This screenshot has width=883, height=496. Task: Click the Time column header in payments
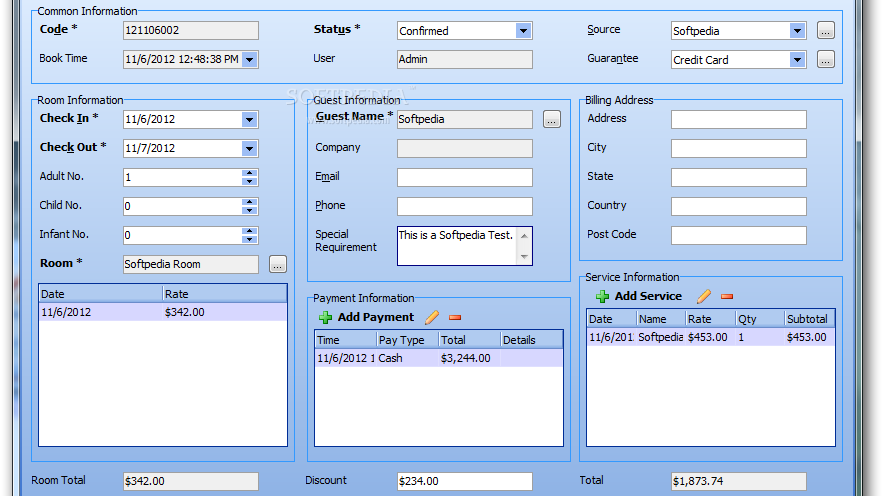tap(346, 340)
